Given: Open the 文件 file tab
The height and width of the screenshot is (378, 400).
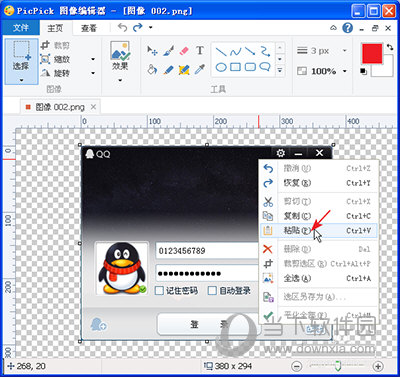Looking at the screenshot, I should click(21, 28).
